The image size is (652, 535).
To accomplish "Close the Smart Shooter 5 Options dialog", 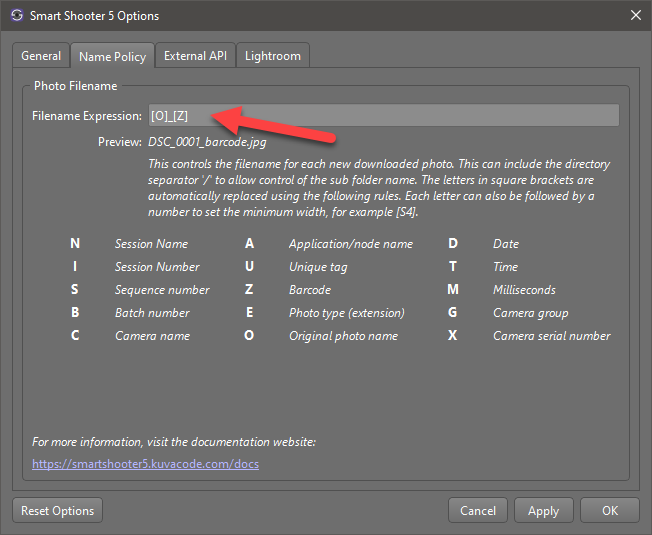I will [x=635, y=15].
